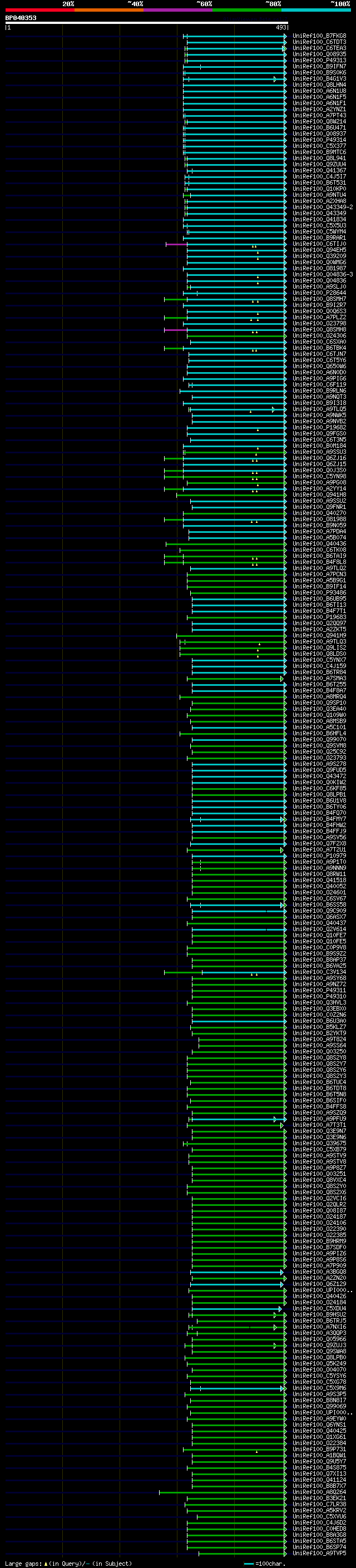Open hit UniRef100_C6TEA3
356x1568 pixels.
(x=319, y=48)
